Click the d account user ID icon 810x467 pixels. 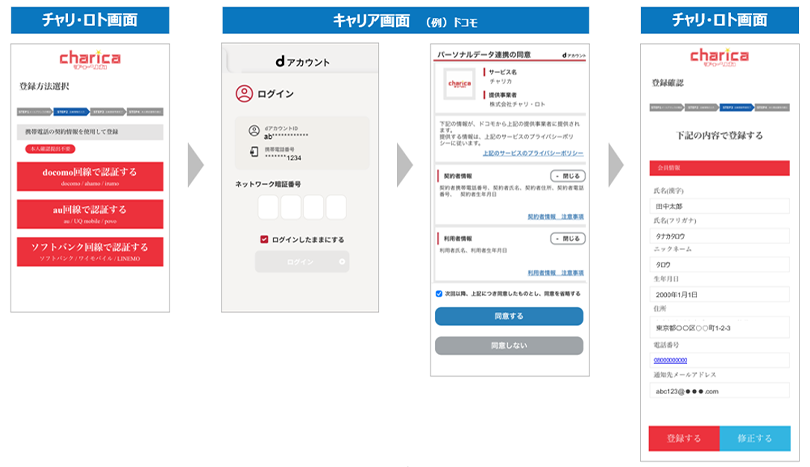point(254,131)
